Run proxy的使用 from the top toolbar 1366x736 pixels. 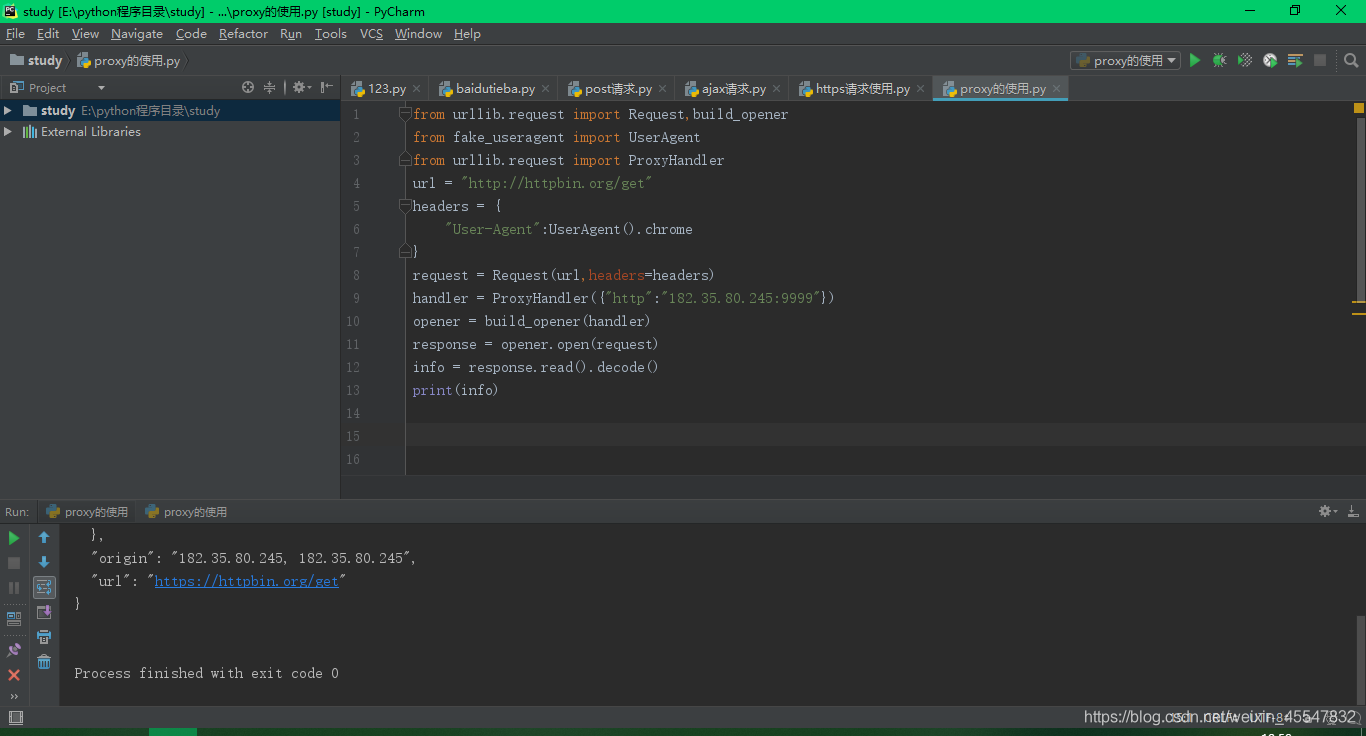1194,61
